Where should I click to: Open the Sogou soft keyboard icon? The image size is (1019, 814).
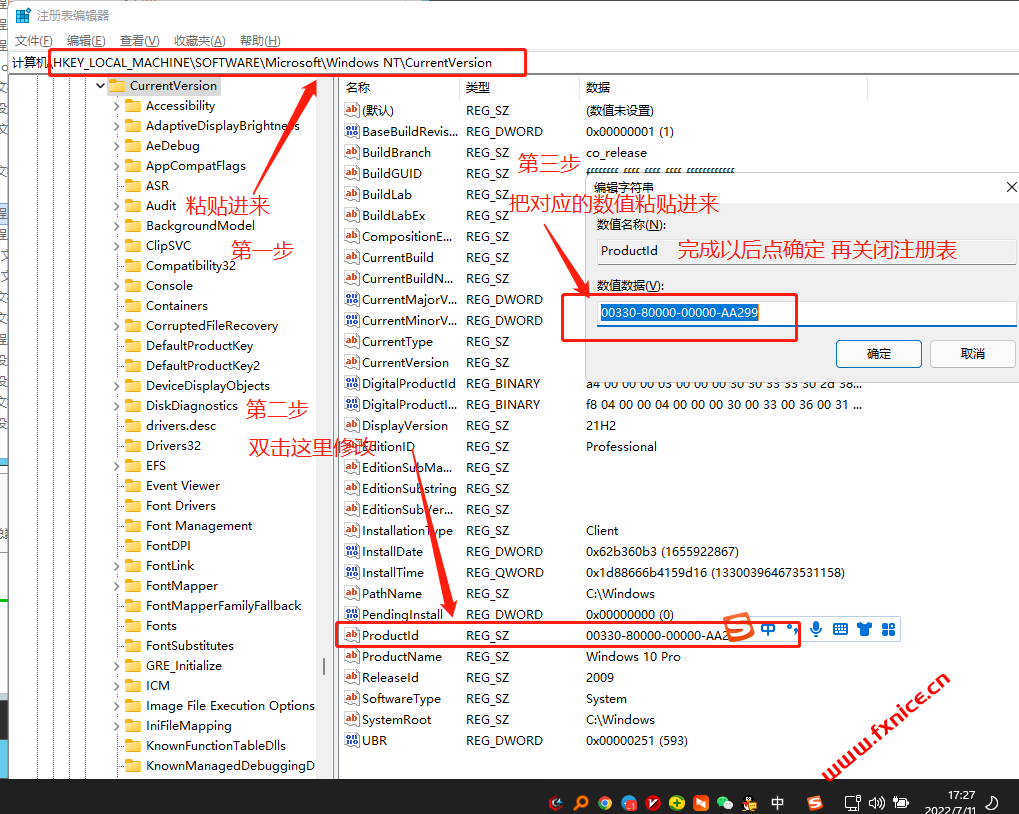tap(840, 629)
